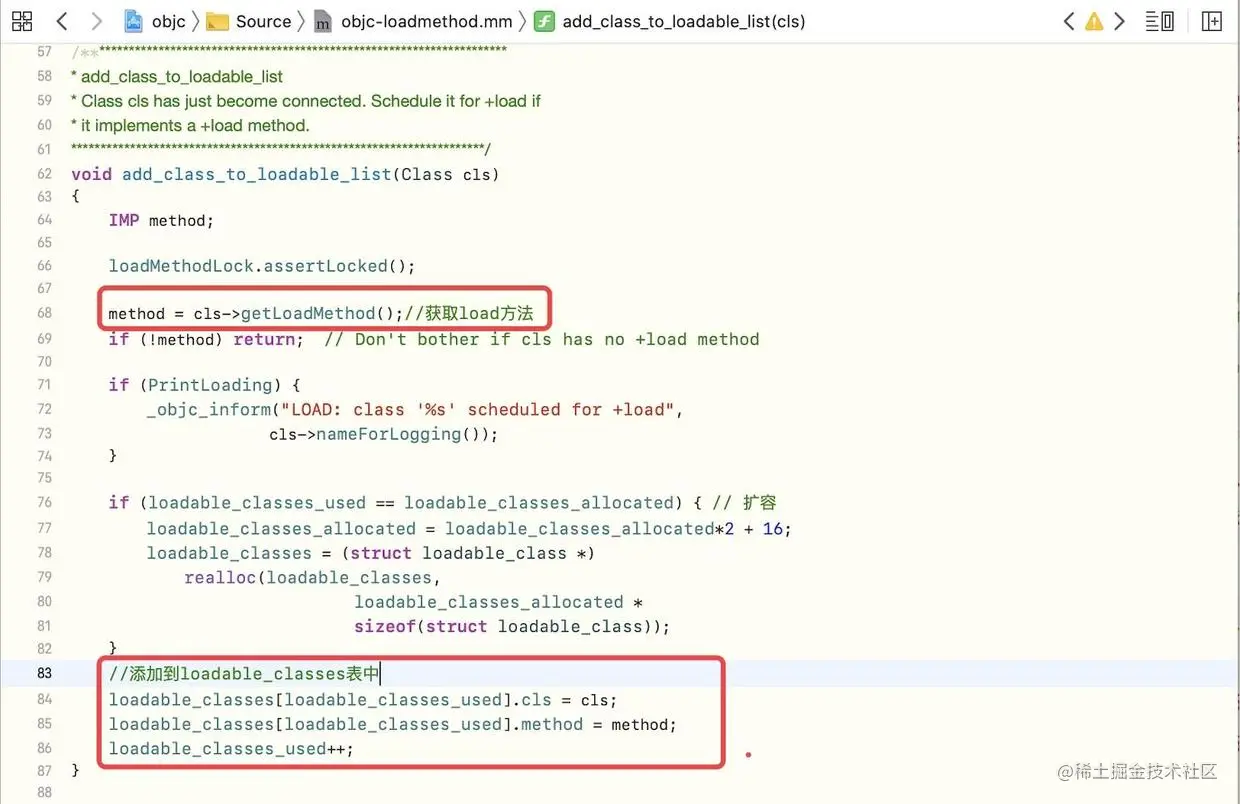Click the green function symbol icon
Viewport: 1240px width, 804px height.
(544, 21)
